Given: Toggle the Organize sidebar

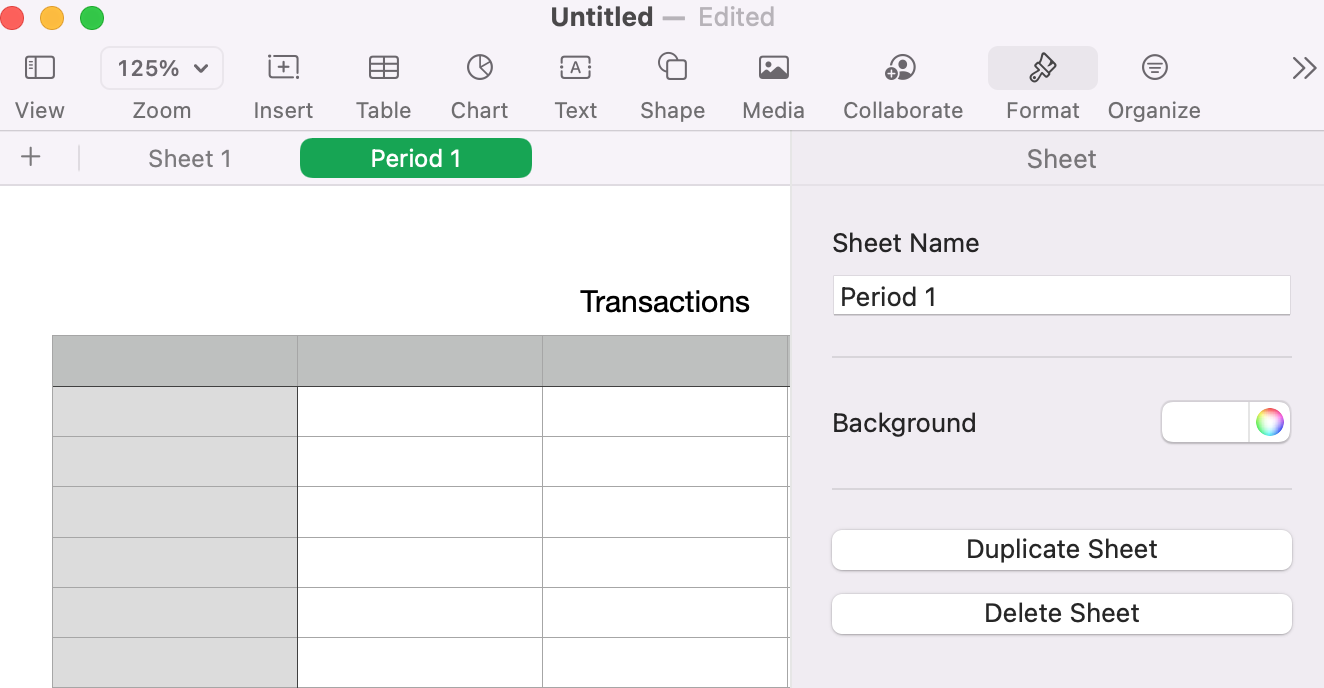Looking at the screenshot, I should click(x=1154, y=68).
